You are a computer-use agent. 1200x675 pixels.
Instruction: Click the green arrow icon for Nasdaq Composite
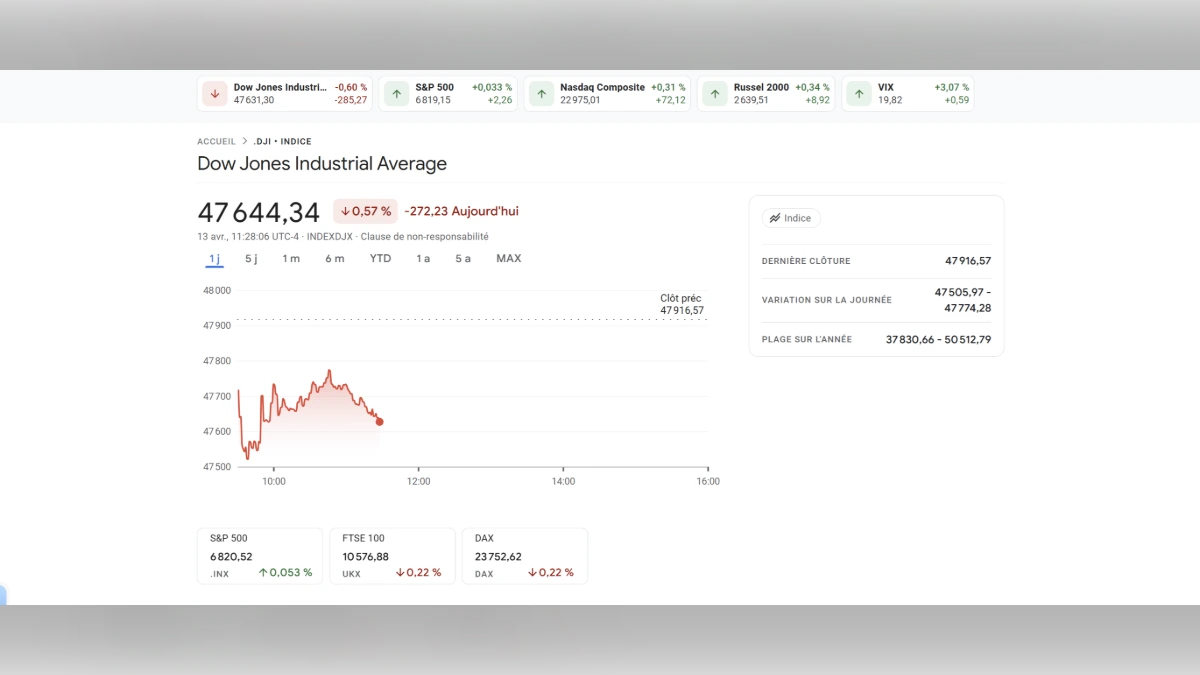[541, 94]
